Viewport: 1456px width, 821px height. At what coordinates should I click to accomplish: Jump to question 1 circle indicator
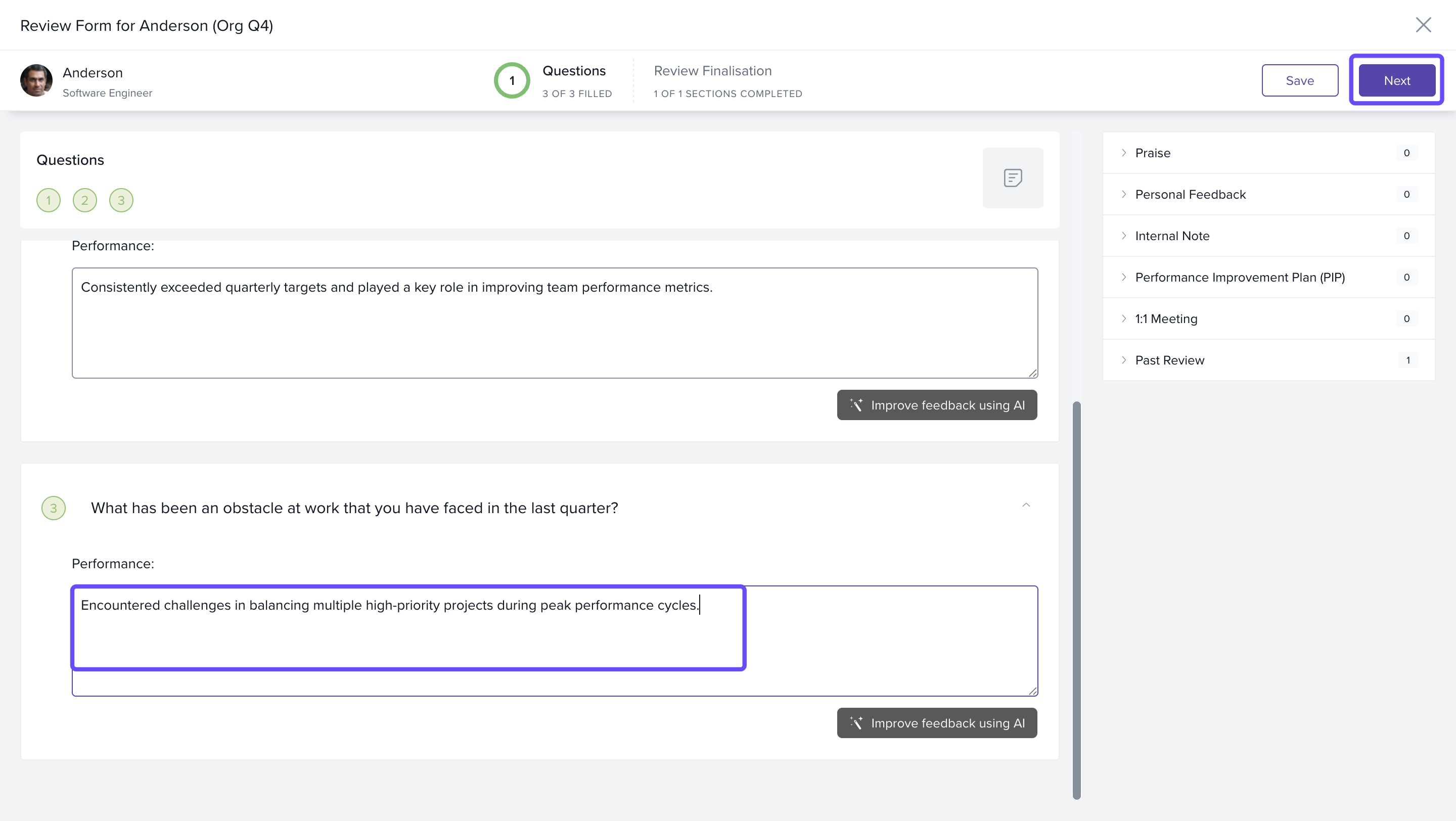coord(49,200)
